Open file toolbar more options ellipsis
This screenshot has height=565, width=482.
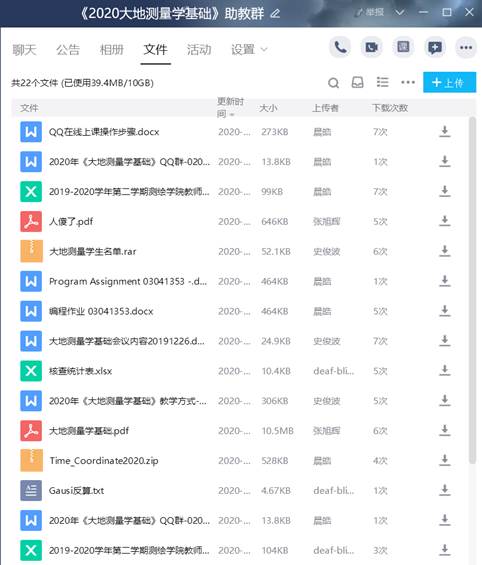(408, 83)
